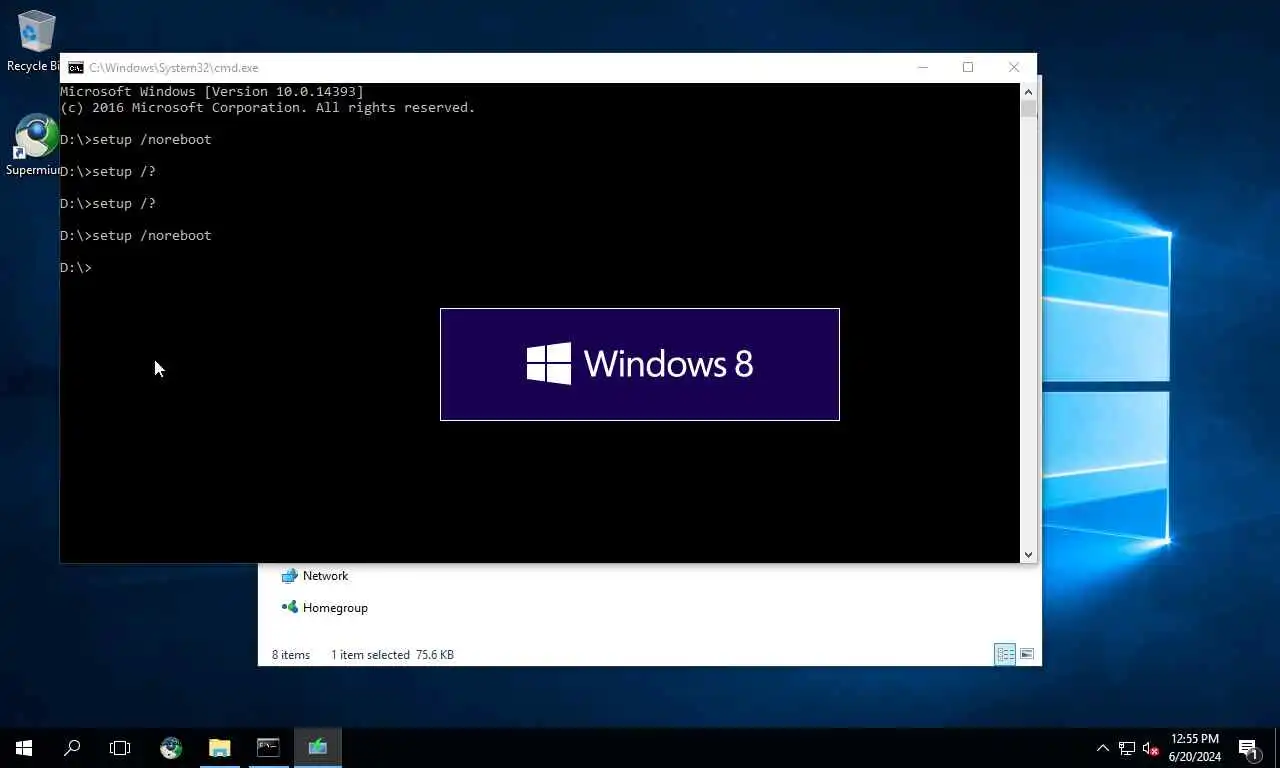
Task: Switch to File Explorer on the taskbar
Action: coord(219,748)
